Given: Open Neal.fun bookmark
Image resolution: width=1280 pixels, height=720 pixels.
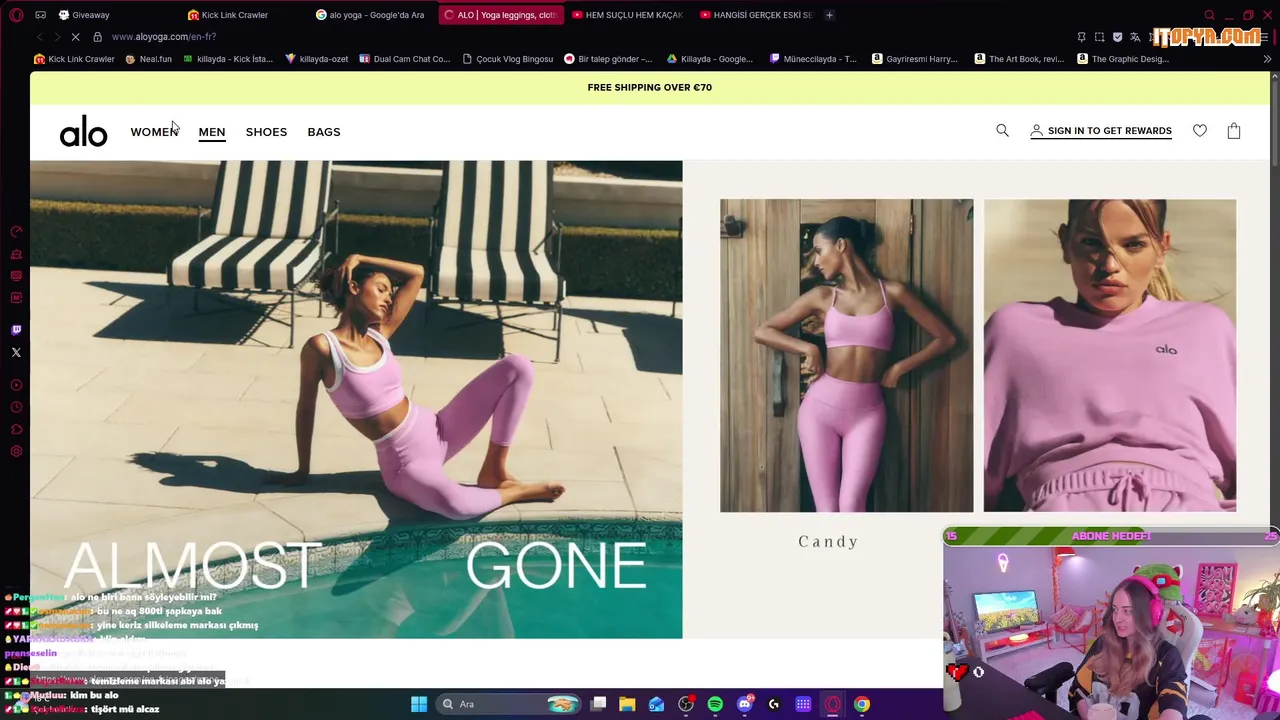Looking at the screenshot, I should [x=149, y=59].
